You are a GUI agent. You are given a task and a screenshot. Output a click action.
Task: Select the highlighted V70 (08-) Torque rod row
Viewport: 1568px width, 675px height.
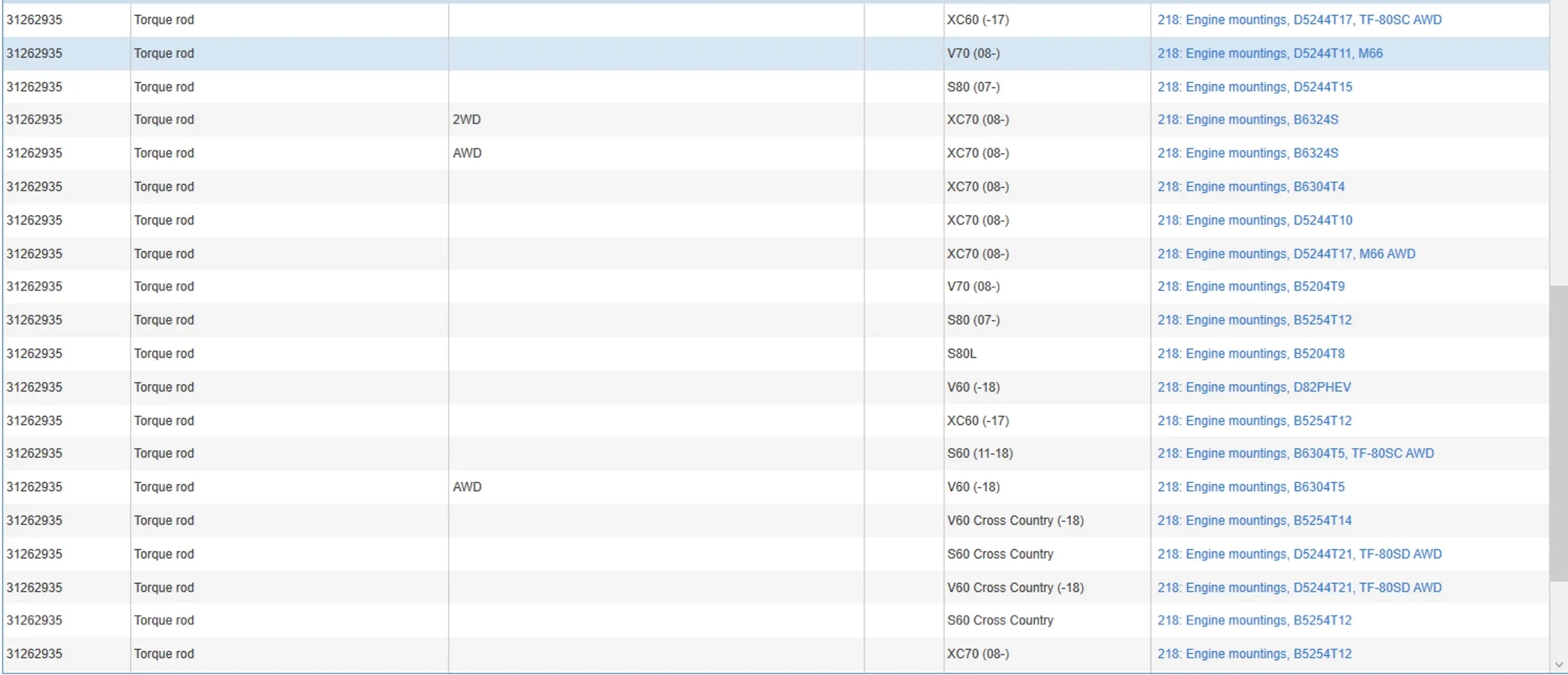coord(776,54)
